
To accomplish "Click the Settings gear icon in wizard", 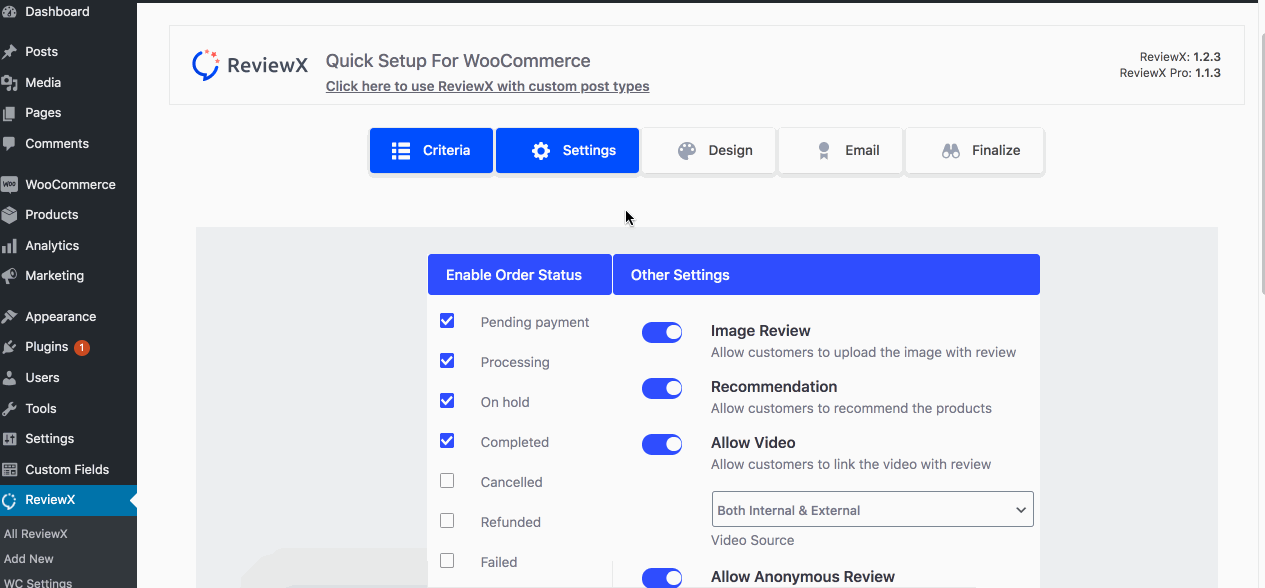I will [x=541, y=151].
